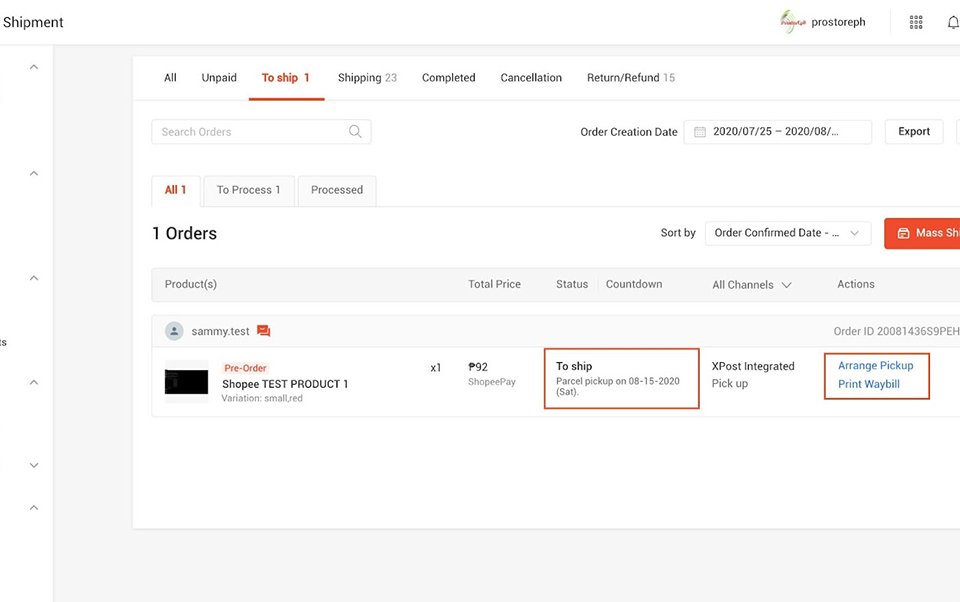Open the All Channels filter dropdown
This screenshot has height=602, width=960.
point(752,284)
